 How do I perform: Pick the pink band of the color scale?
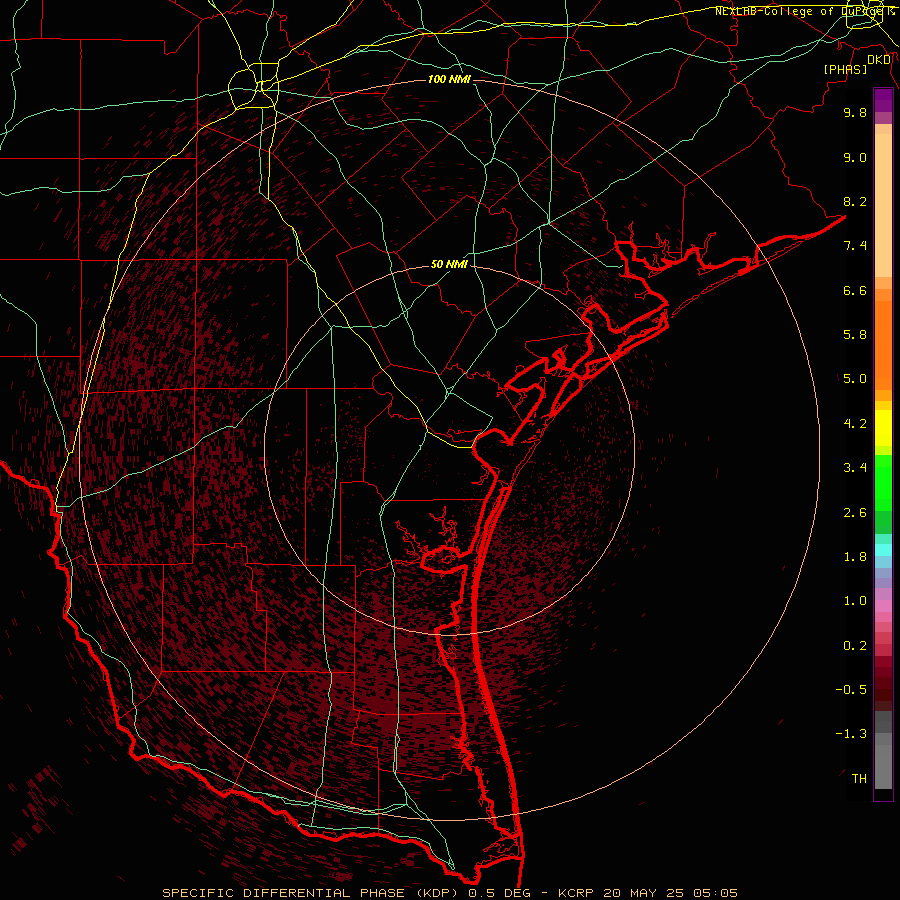point(883,606)
